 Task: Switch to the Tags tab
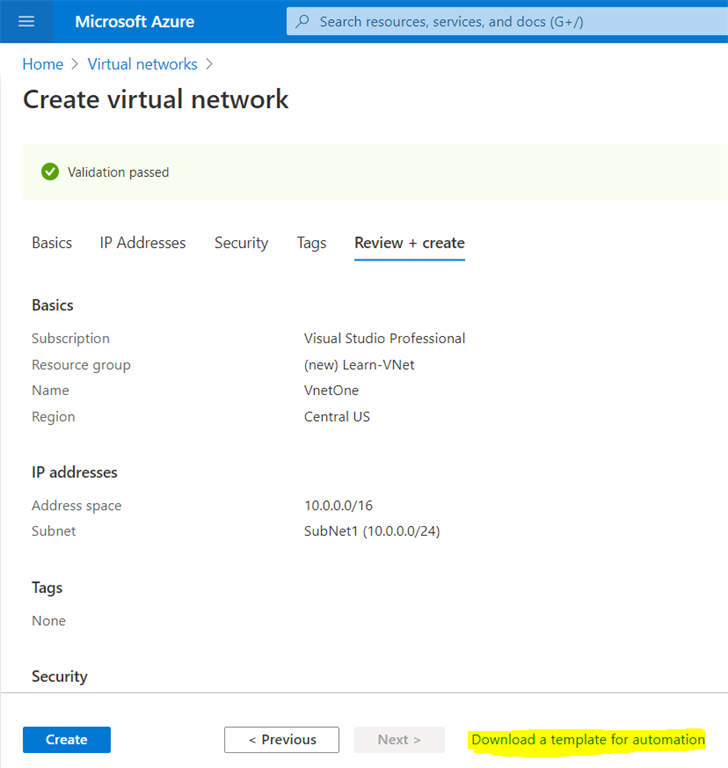coord(312,243)
